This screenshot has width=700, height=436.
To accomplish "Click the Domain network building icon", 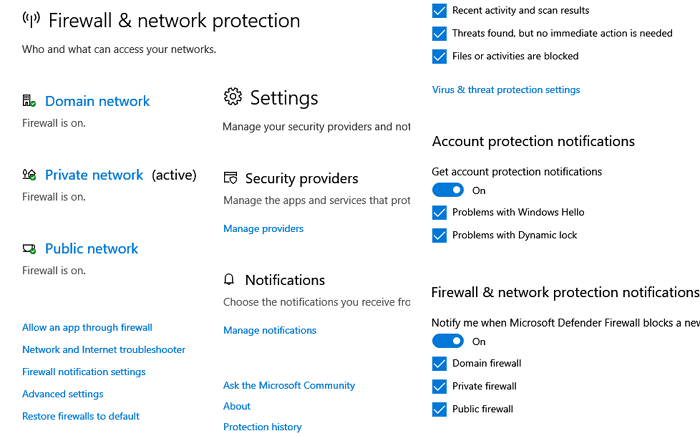I will (29, 100).
